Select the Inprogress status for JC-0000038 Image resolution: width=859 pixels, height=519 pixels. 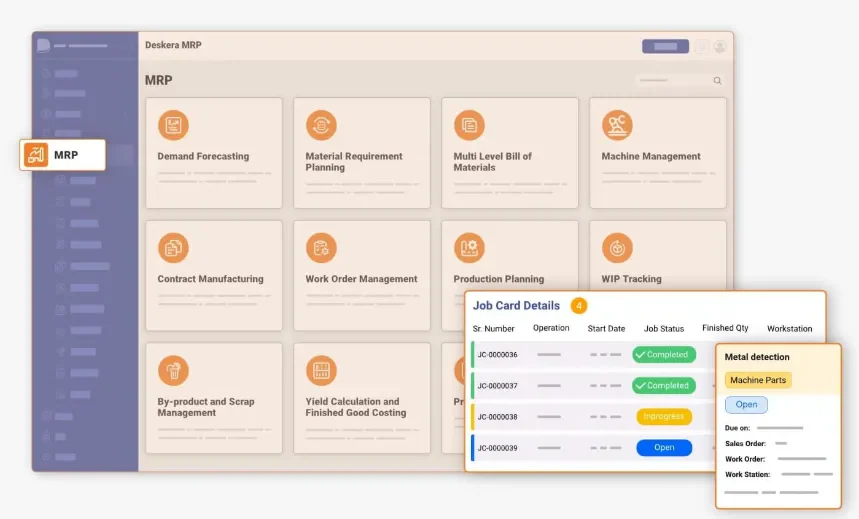[664, 417]
